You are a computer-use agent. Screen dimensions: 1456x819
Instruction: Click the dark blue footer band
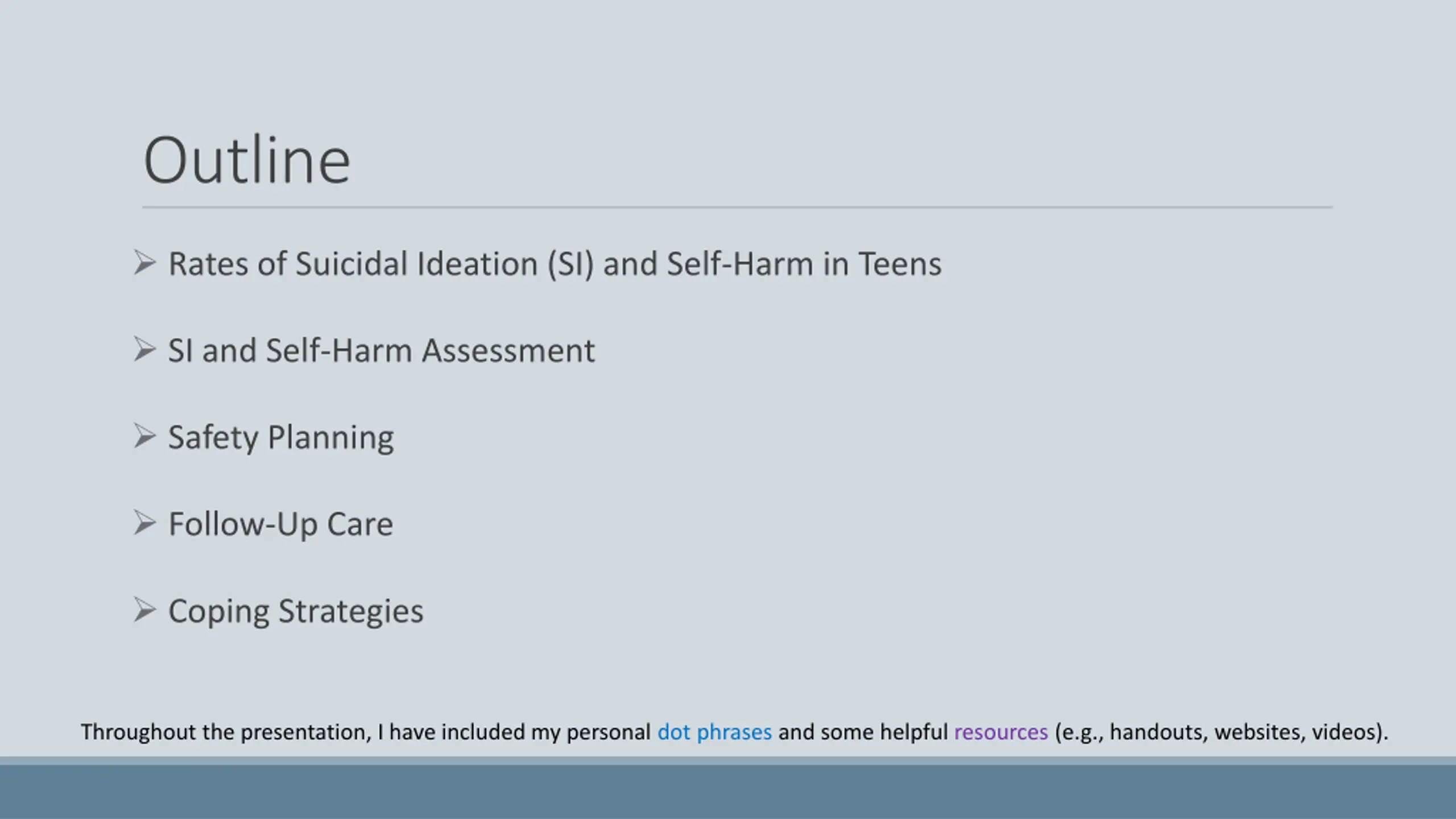(x=728, y=792)
